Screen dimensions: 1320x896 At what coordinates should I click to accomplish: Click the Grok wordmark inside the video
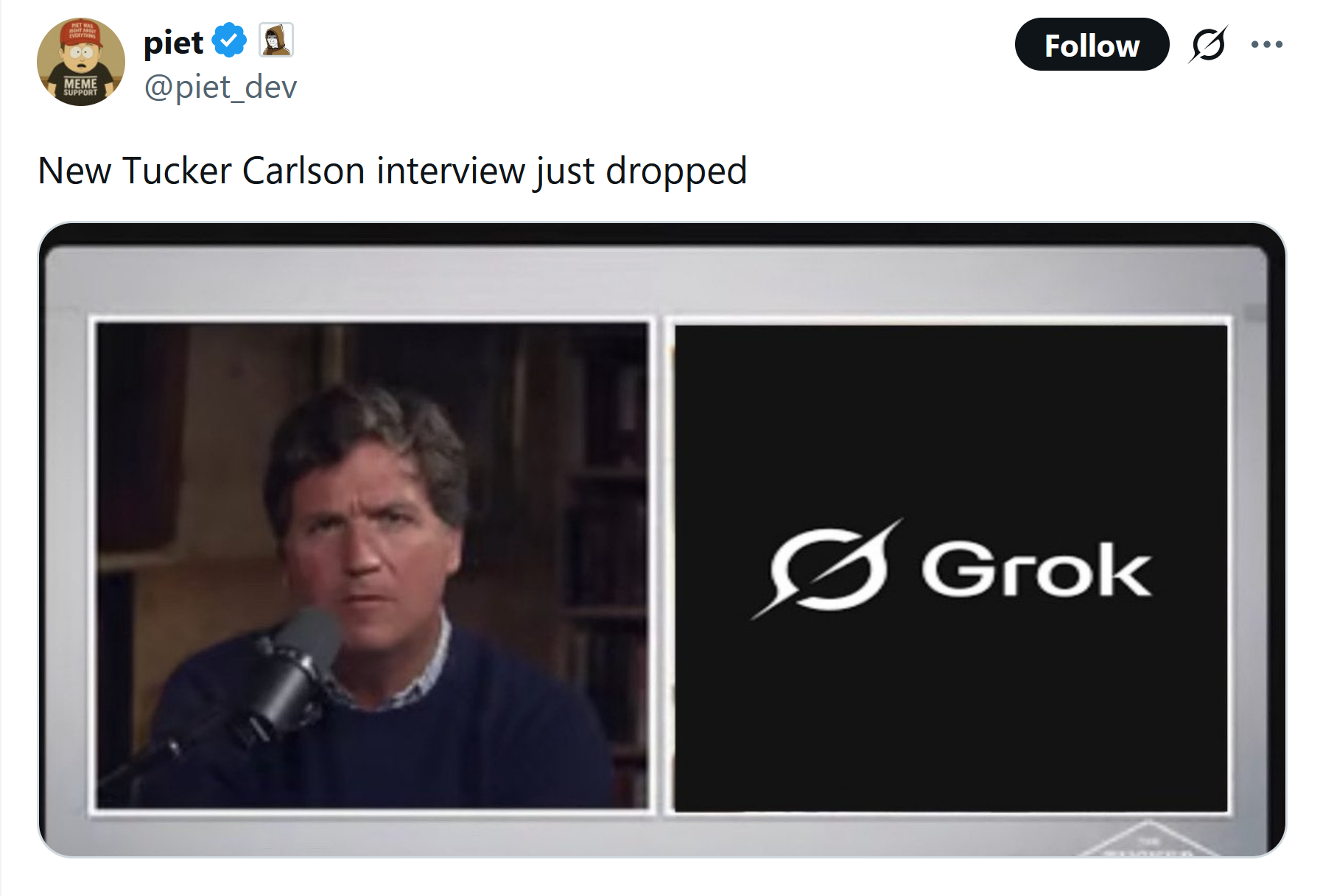[x=1036, y=569]
